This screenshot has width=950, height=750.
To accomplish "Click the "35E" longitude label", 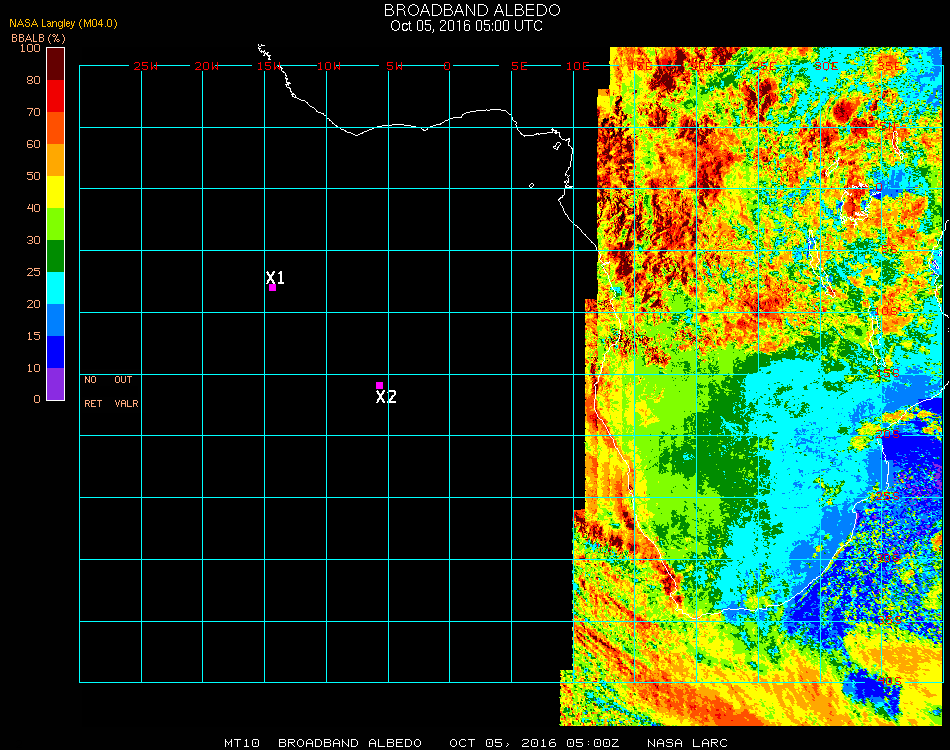I will (889, 66).
